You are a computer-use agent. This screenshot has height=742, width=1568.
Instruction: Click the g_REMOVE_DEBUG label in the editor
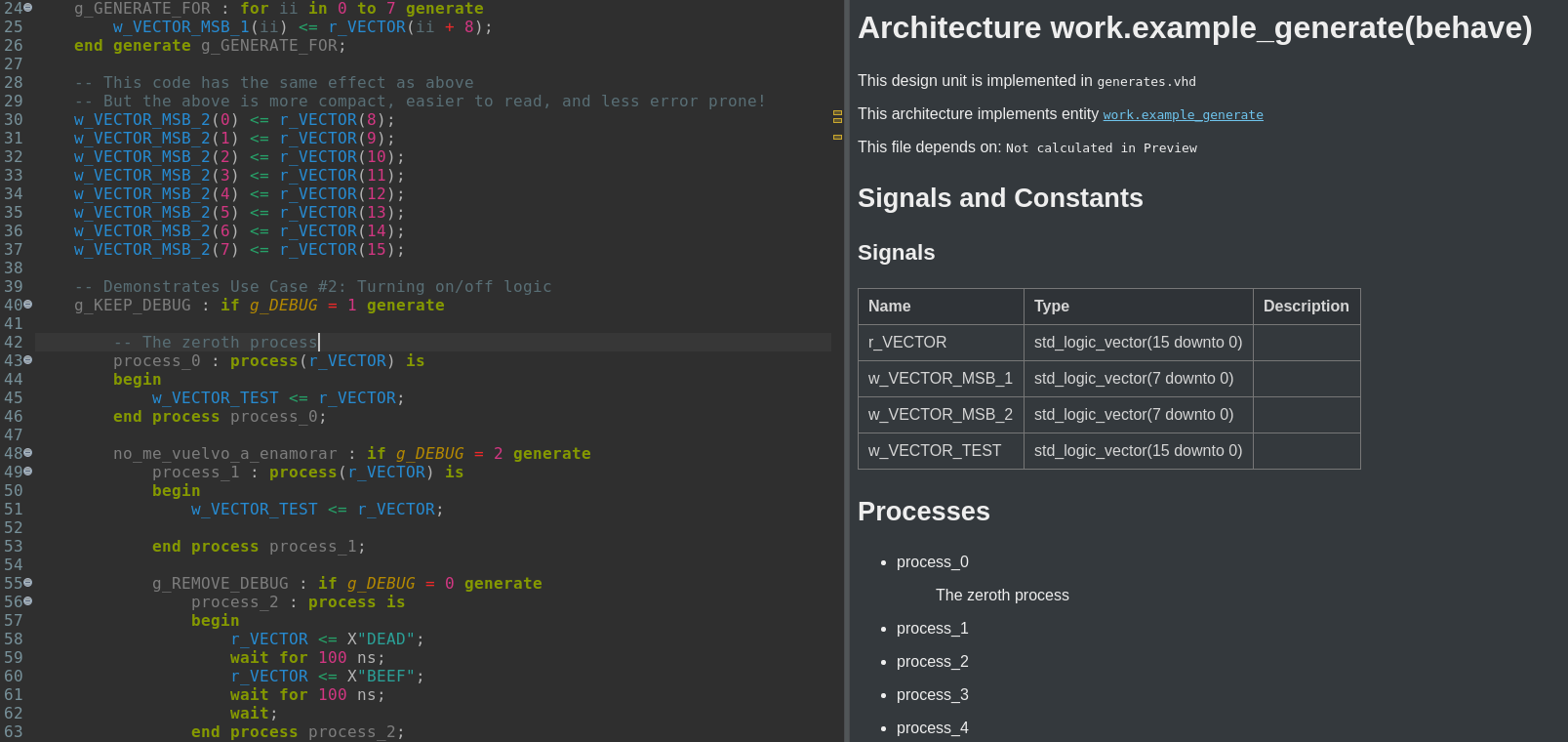pos(221,584)
